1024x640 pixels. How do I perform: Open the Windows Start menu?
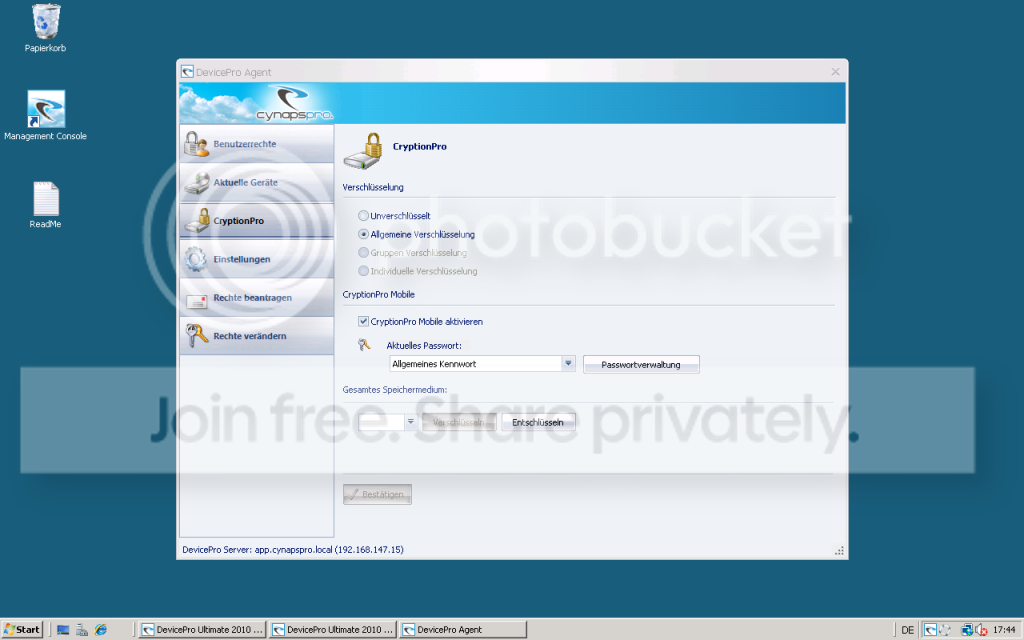pos(22,630)
